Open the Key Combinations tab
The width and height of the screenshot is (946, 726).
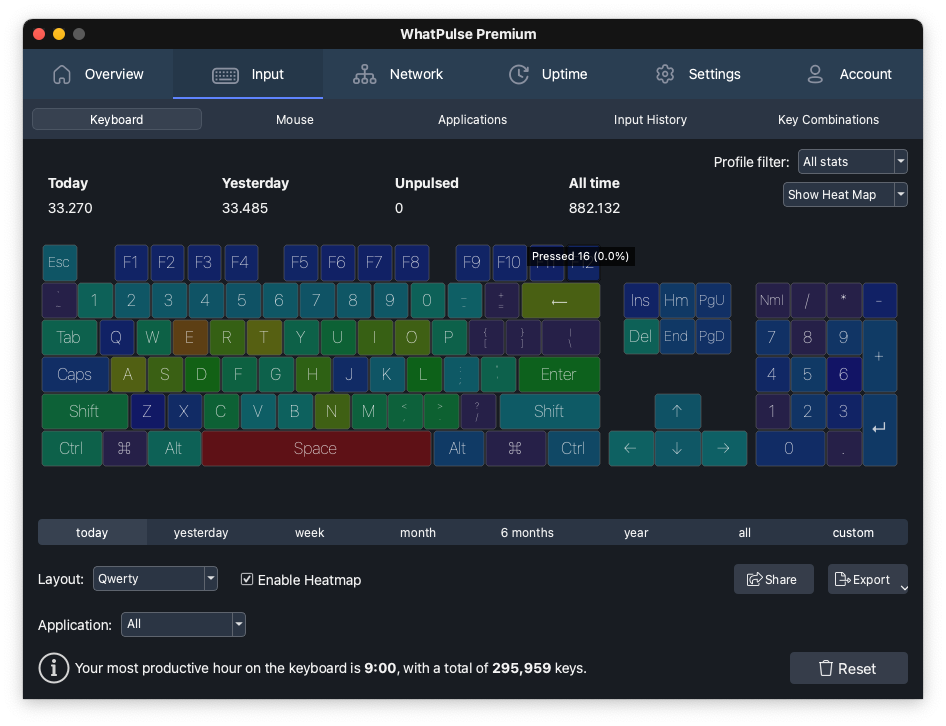(828, 119)
